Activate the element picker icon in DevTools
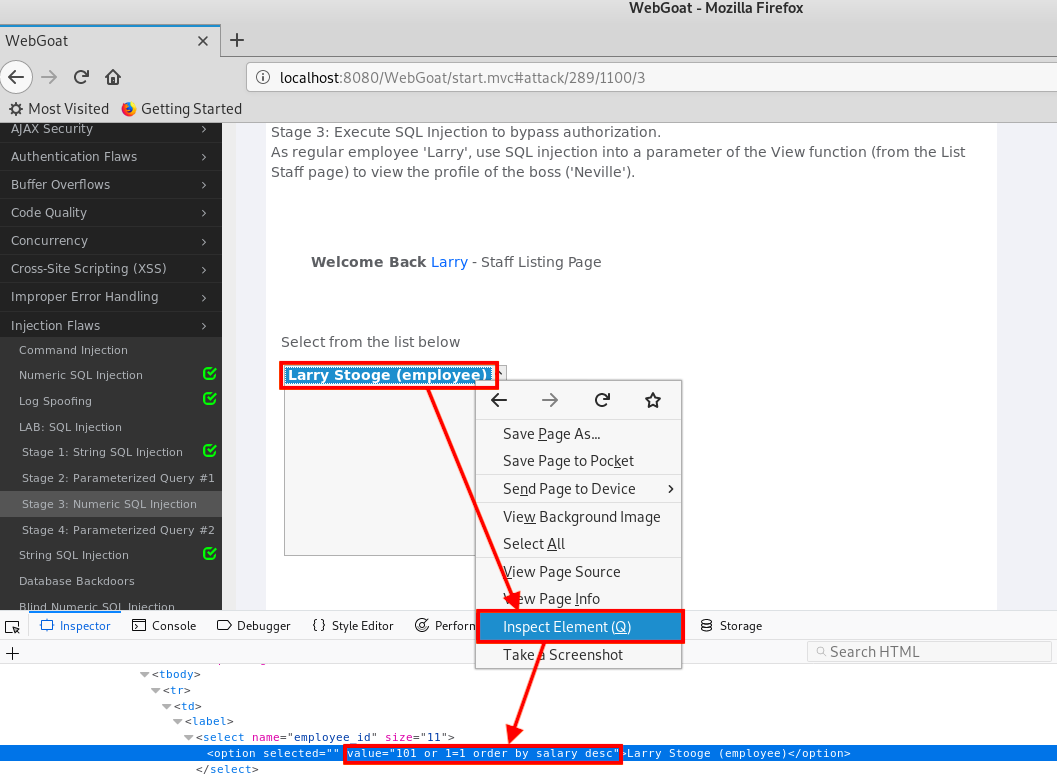 click(x=13, y=627)
